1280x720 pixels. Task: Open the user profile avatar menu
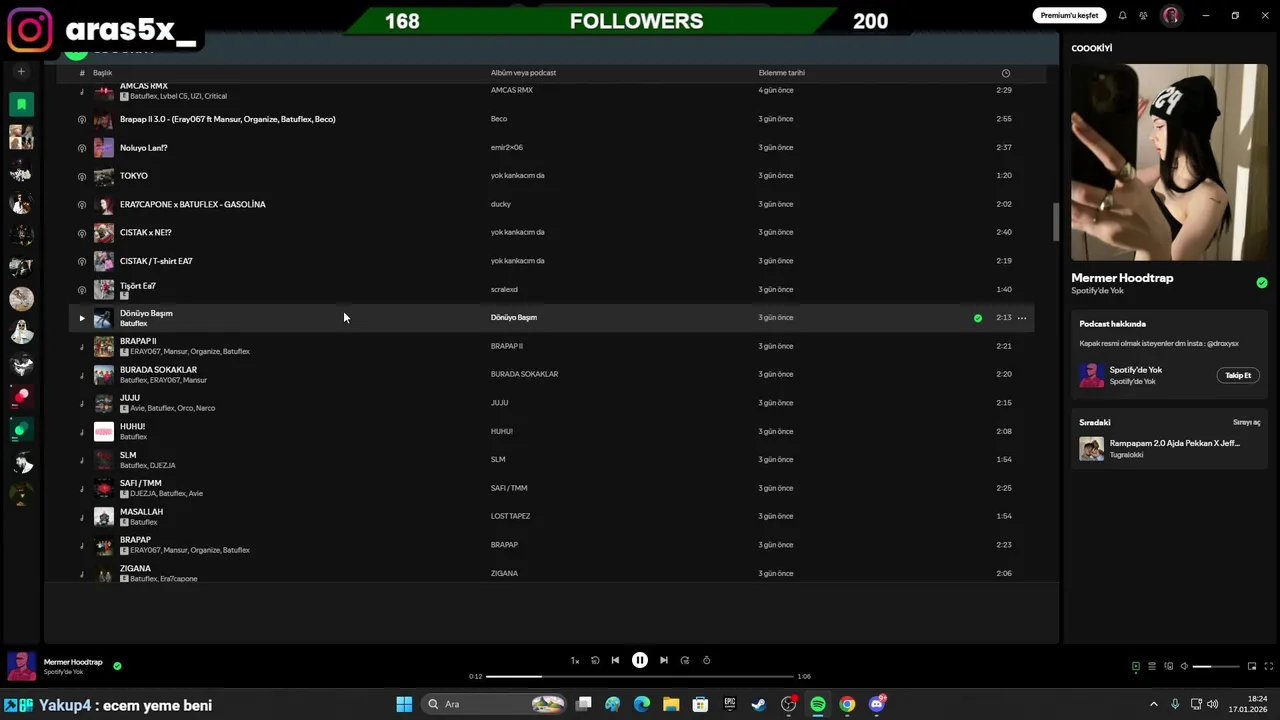coord(1171,15)
